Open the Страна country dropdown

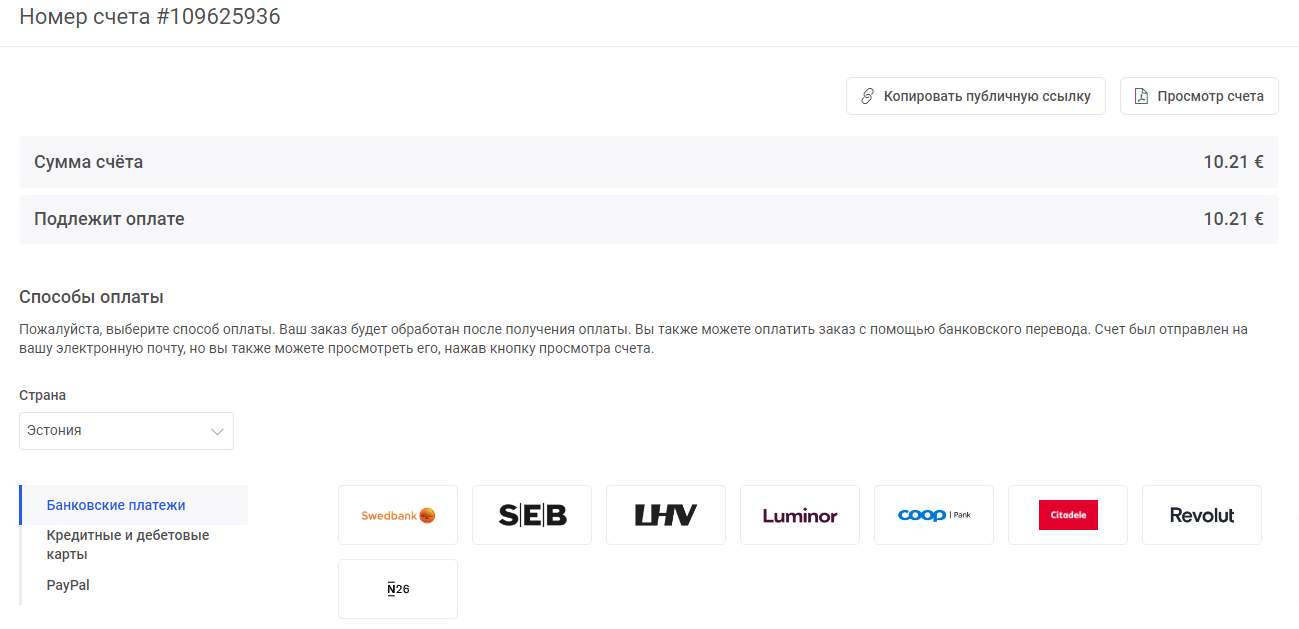tap(126, 431)
